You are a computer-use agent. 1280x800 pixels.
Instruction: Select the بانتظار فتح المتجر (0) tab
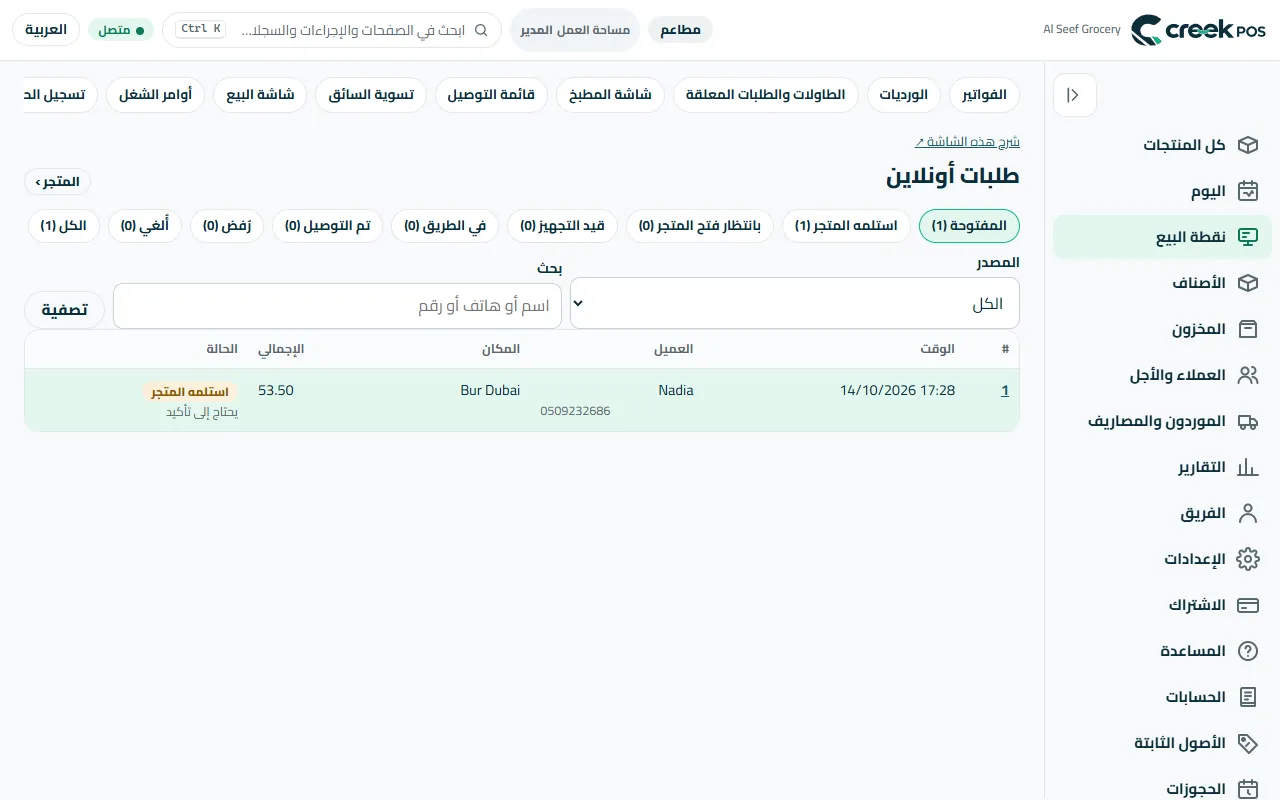(x=700, y=226)
